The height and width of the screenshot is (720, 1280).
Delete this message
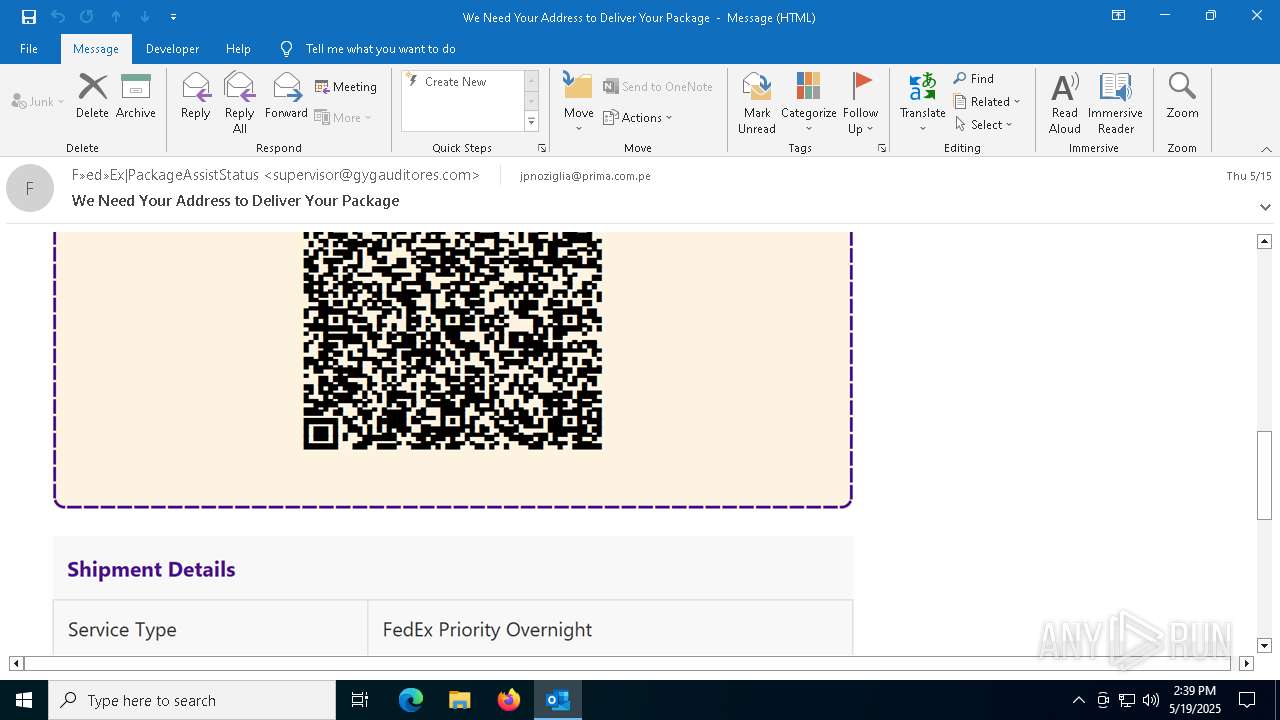(92, 96)
